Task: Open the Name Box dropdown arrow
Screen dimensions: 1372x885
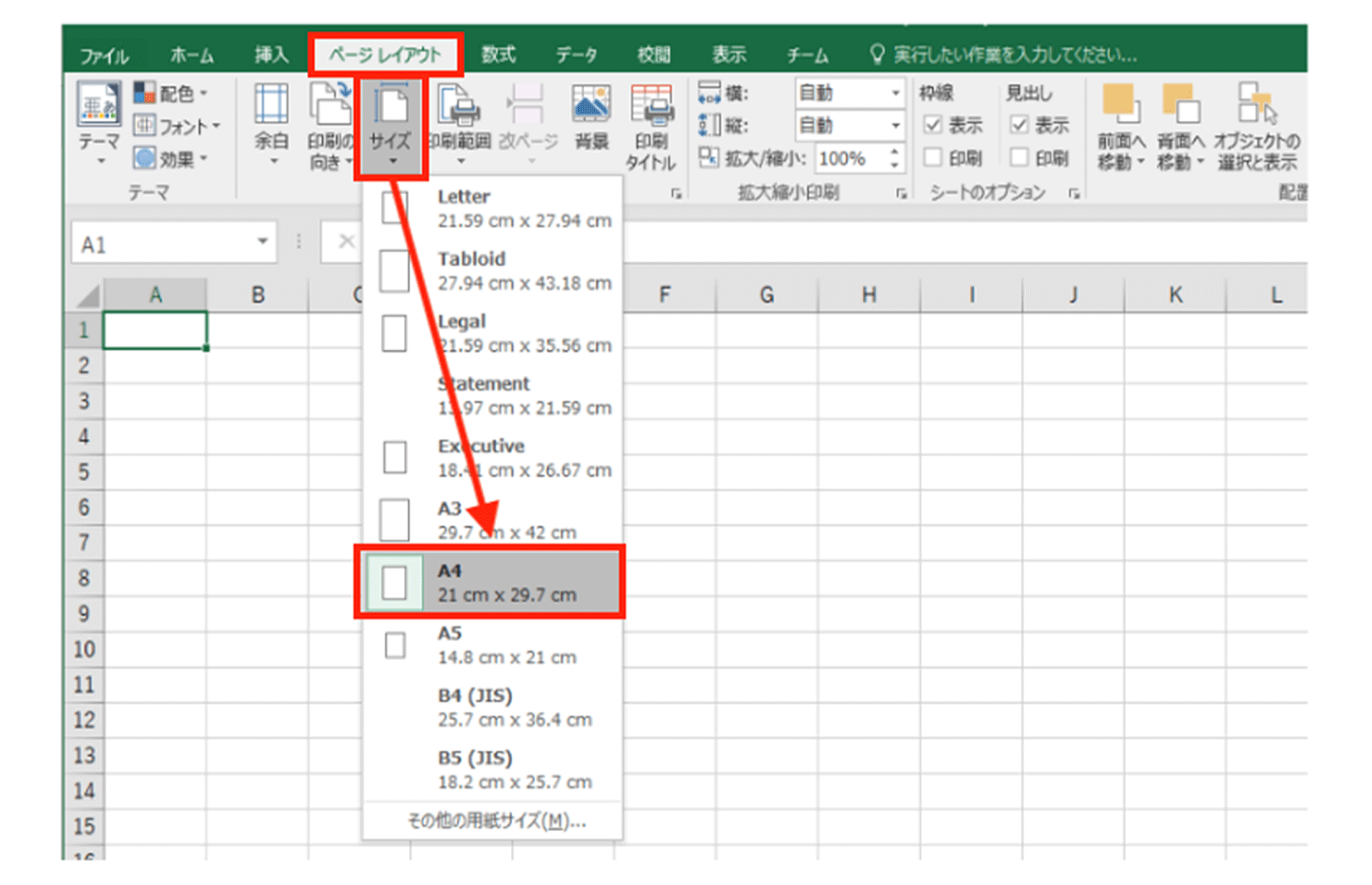Action: coord(262,243)
